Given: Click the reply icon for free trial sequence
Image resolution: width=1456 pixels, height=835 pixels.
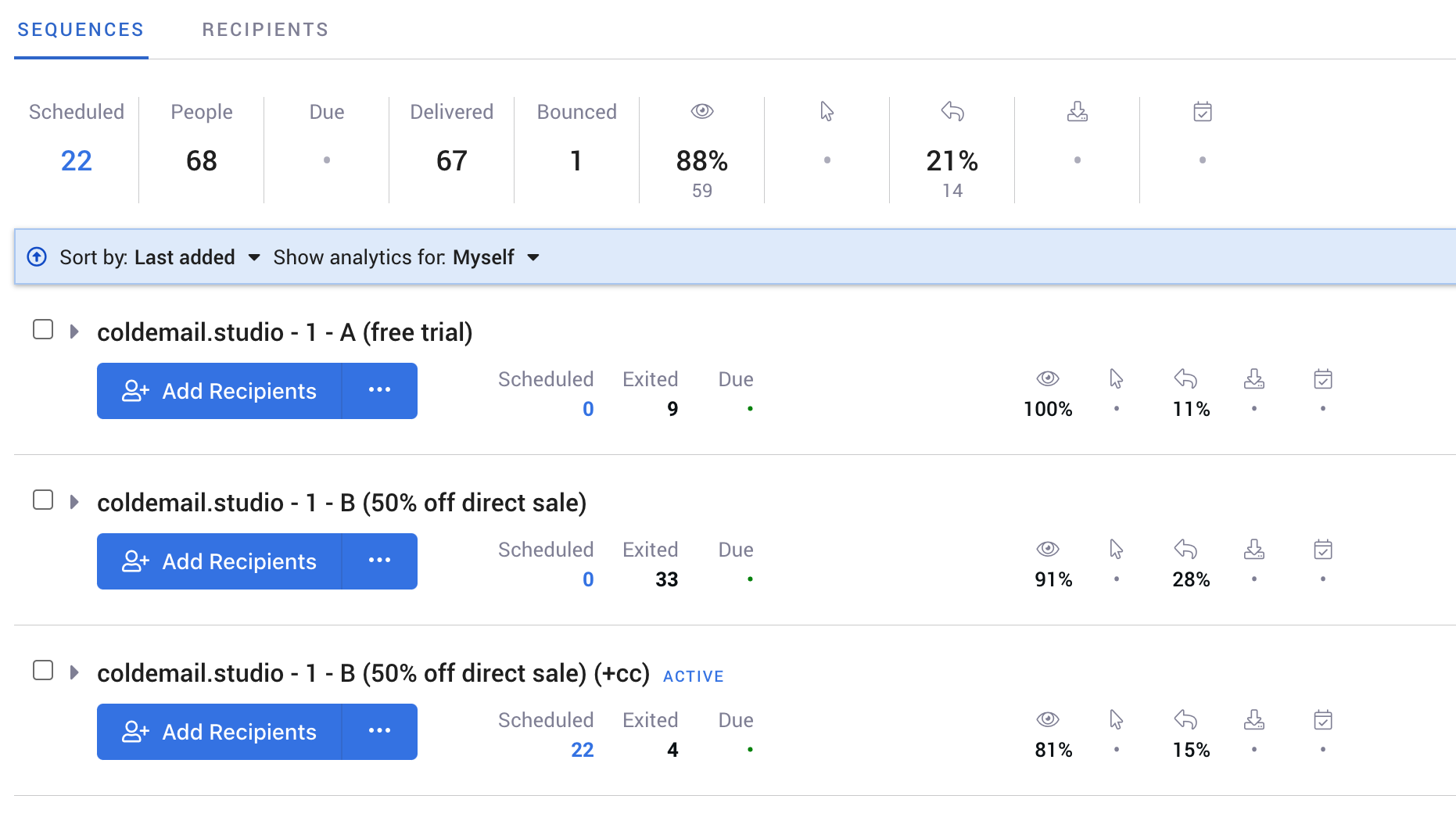Looking at the screenshot, I should click(1185, 379).
